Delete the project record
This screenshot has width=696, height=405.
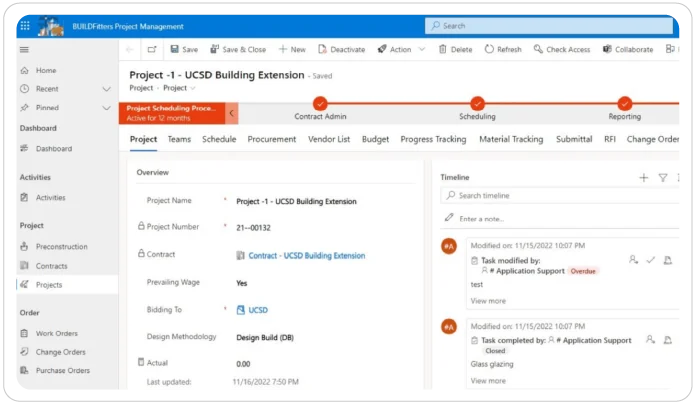click(455, 49)
